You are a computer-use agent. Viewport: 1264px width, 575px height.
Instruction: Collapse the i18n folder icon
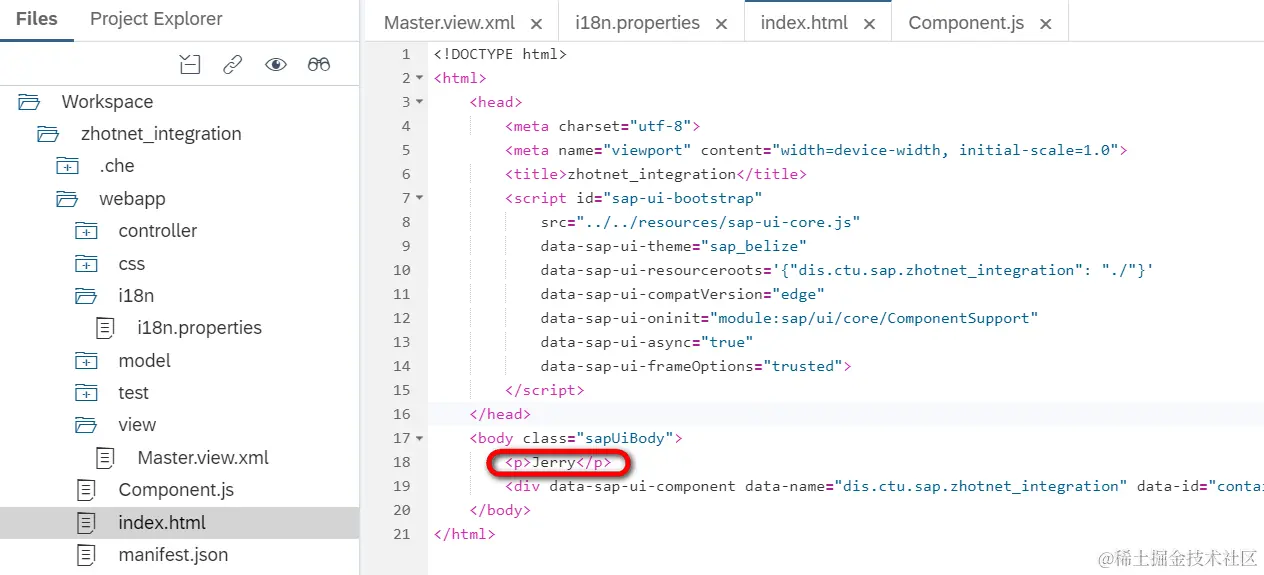[86, 296]
